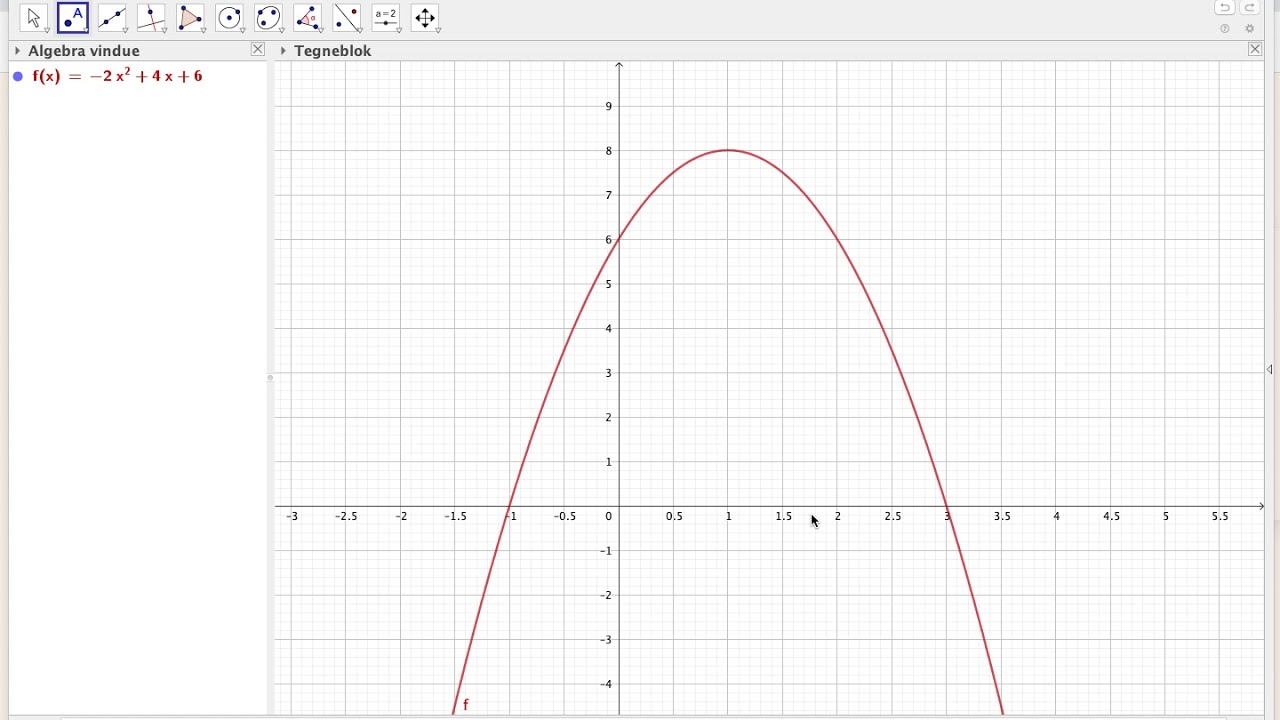Click x-axis label 4.5
1280x720 pixels.
click(1111, 517)
